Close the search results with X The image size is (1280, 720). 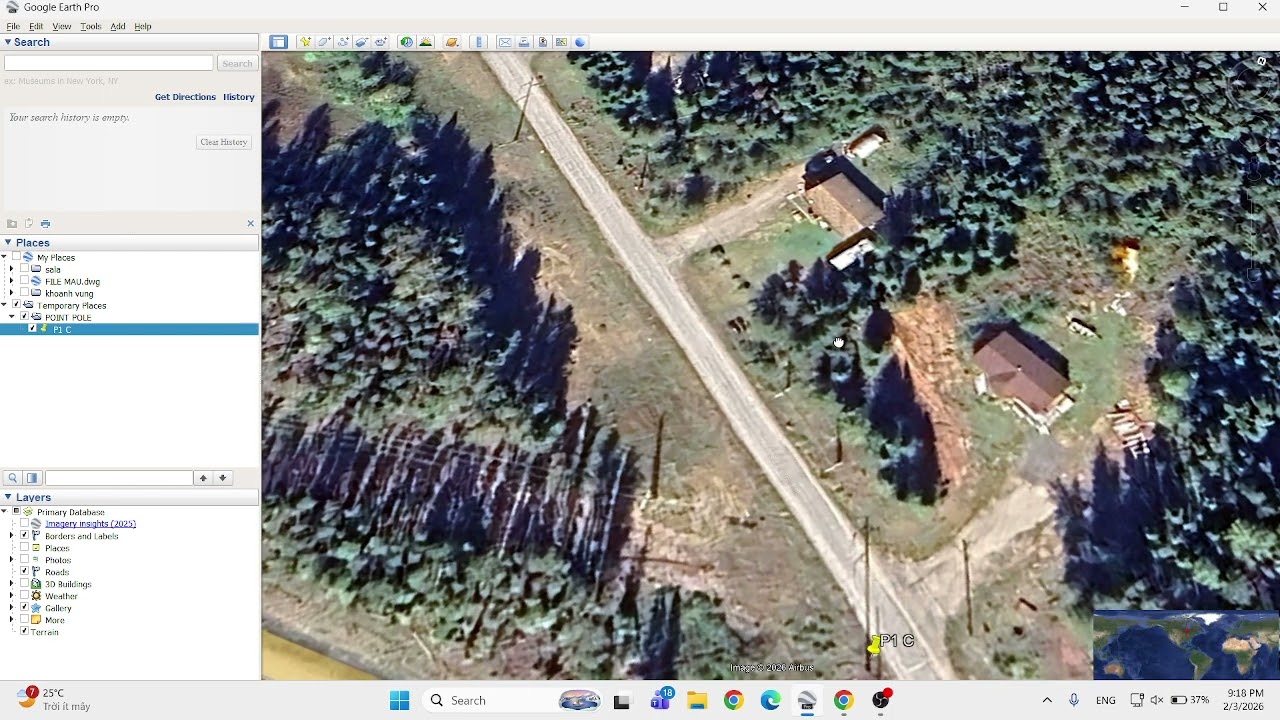250,223
